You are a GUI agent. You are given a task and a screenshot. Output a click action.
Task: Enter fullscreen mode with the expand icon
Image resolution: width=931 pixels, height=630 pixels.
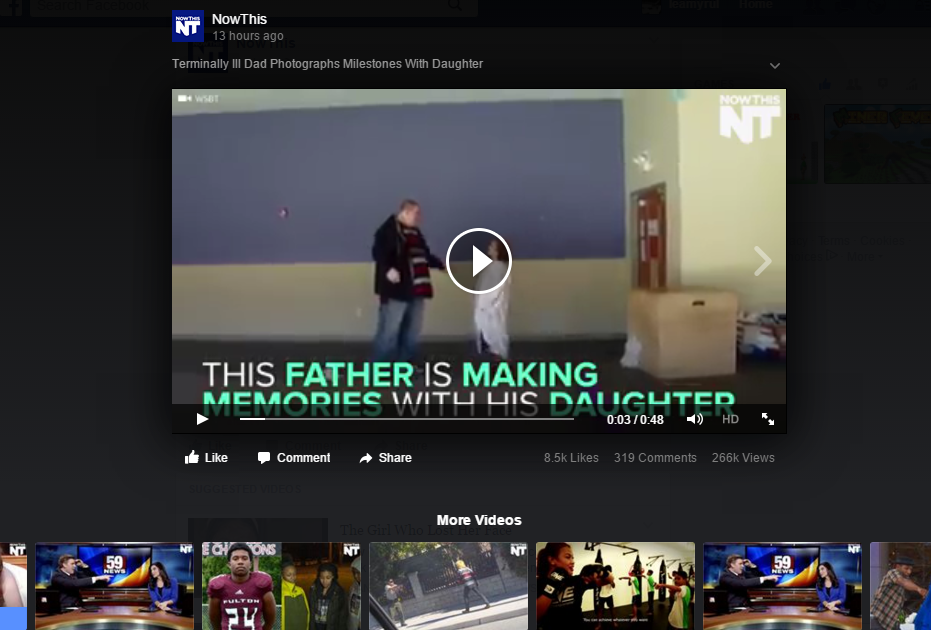(x=768, y=419)
